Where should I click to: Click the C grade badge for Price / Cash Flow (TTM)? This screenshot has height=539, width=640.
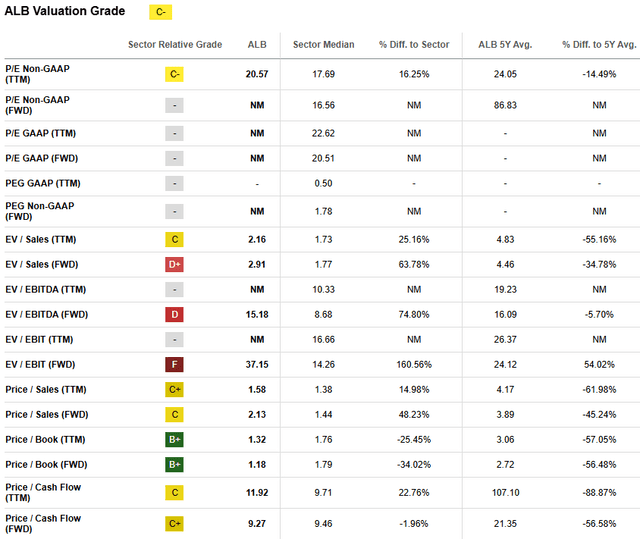pos(175,492)
